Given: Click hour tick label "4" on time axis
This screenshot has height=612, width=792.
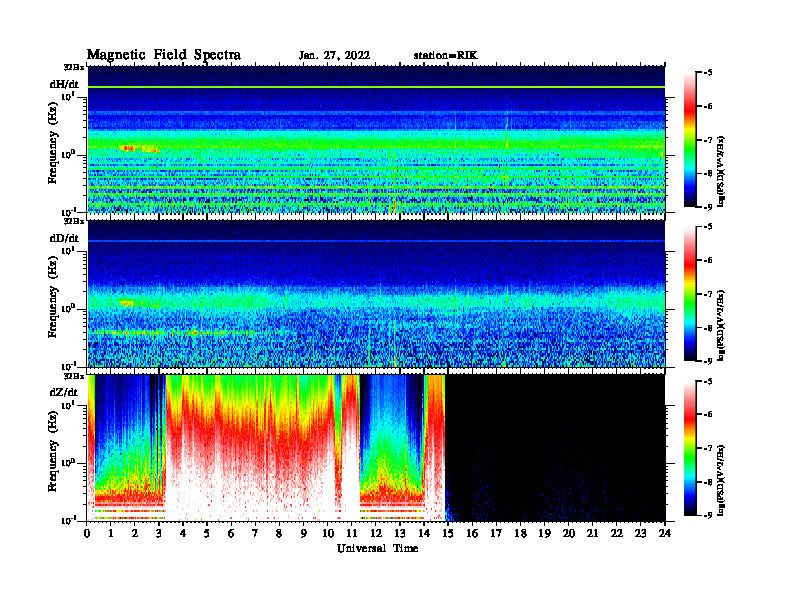Looking at the screenshot, I should (183, 534).
